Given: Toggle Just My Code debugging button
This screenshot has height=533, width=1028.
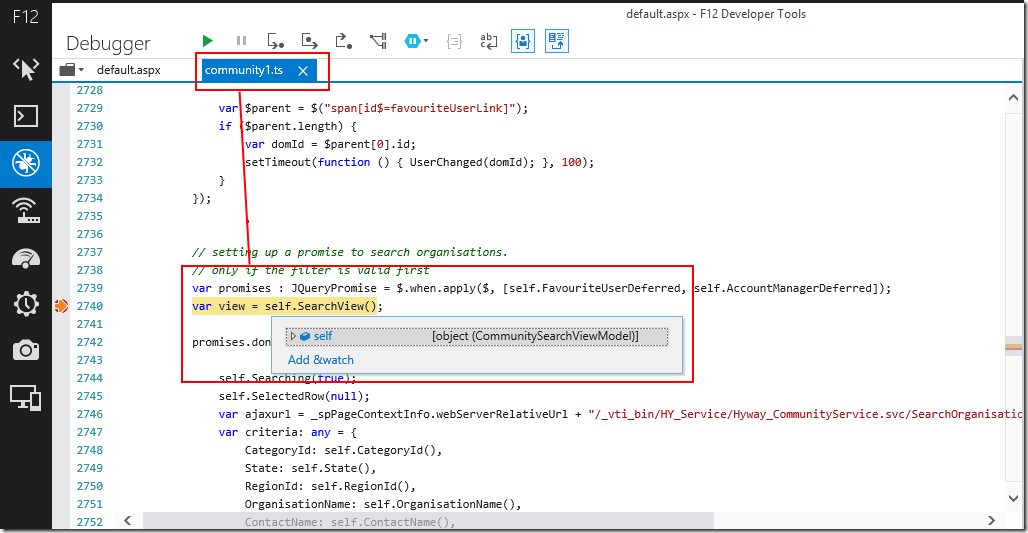Looking at the screenshot, I should 522,41.
